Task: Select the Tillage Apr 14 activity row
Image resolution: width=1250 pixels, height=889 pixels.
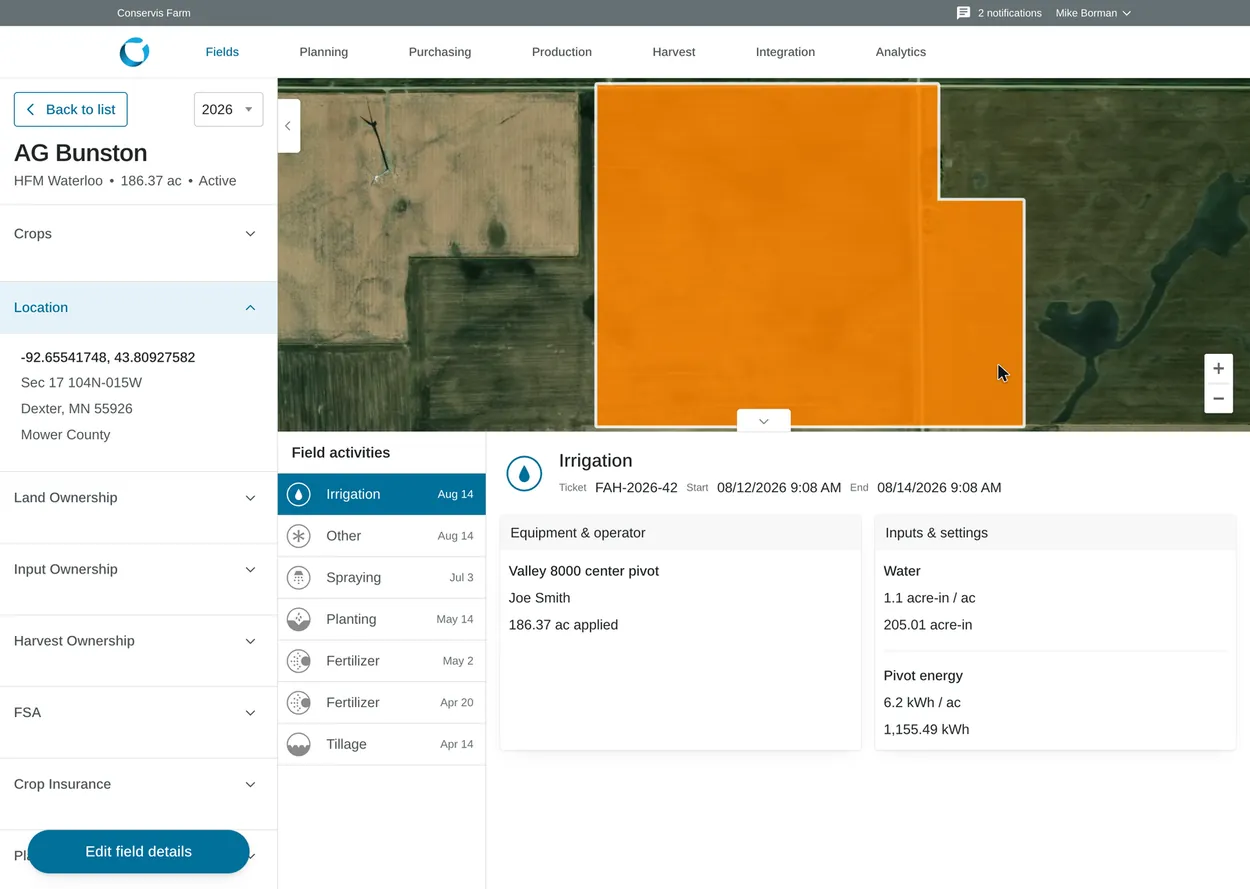Action: point(382,744)
